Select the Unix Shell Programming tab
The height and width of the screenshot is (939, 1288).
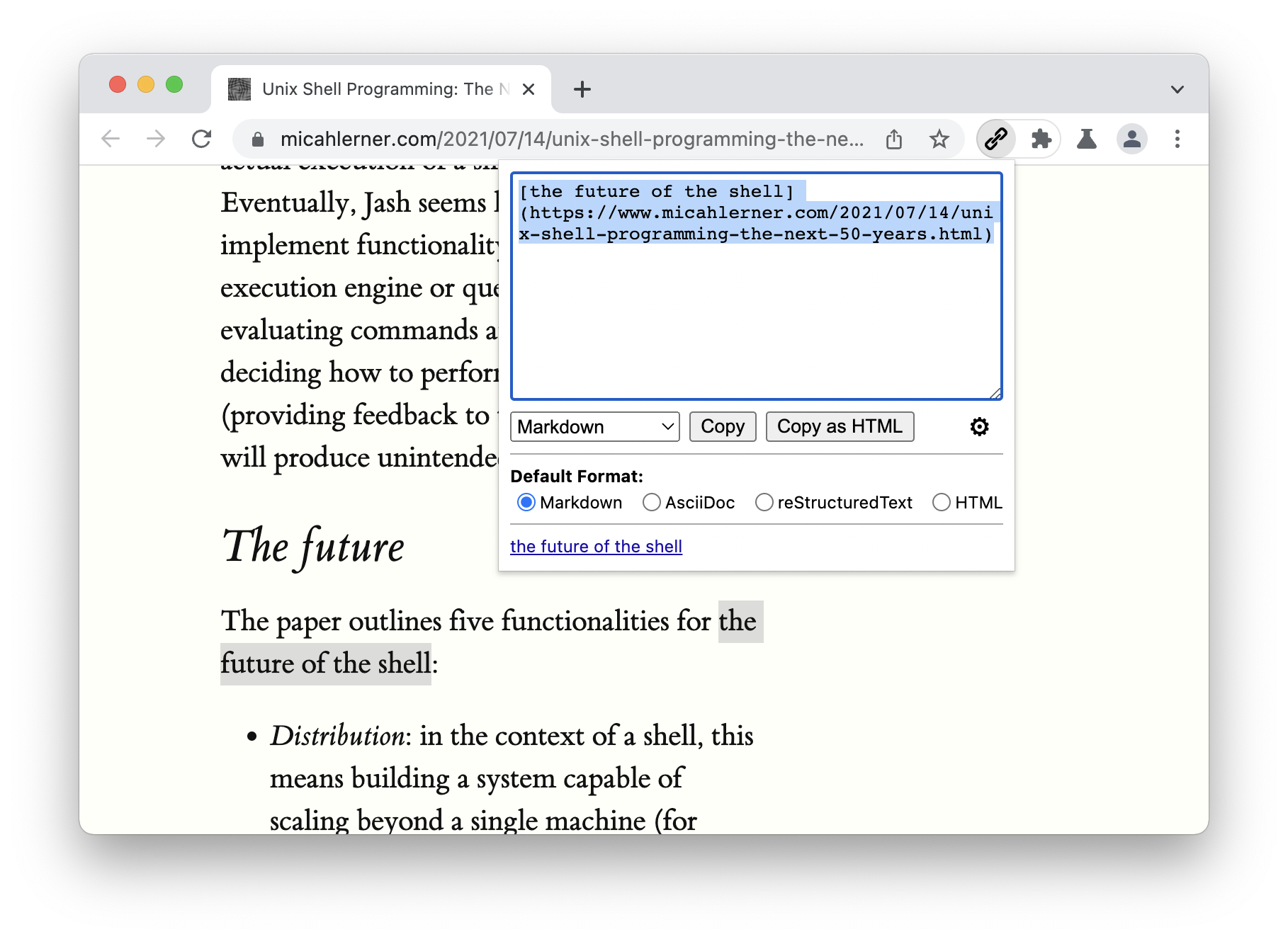(x=381, y=89)
